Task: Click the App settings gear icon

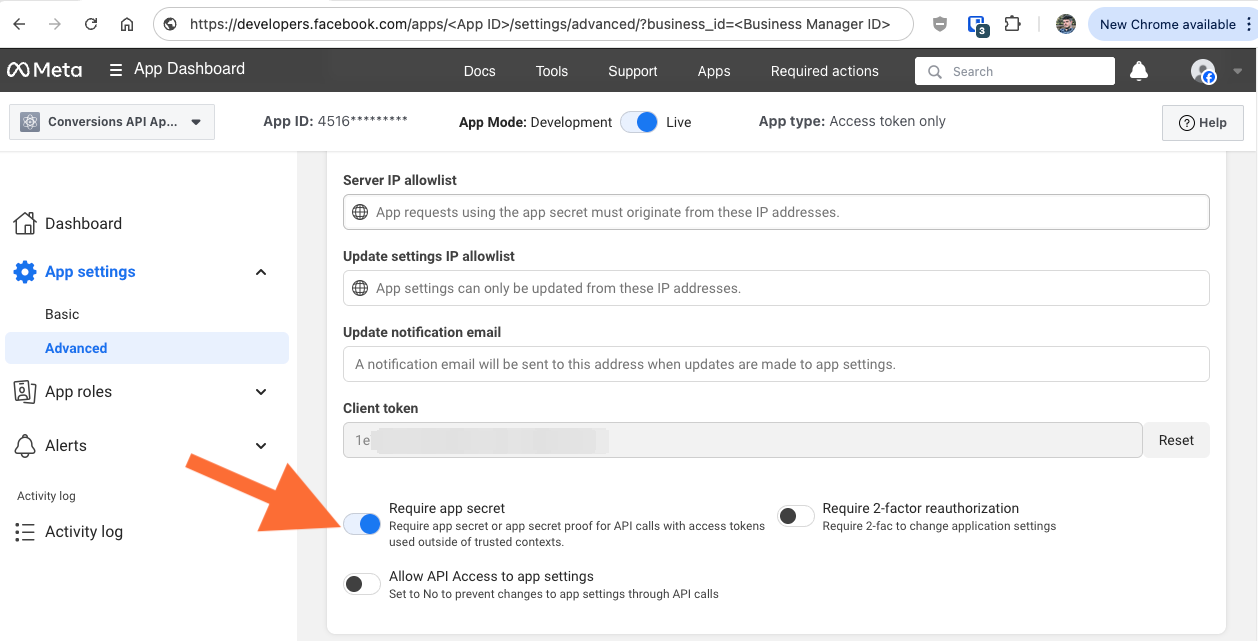Action: [x=25, y=271]
